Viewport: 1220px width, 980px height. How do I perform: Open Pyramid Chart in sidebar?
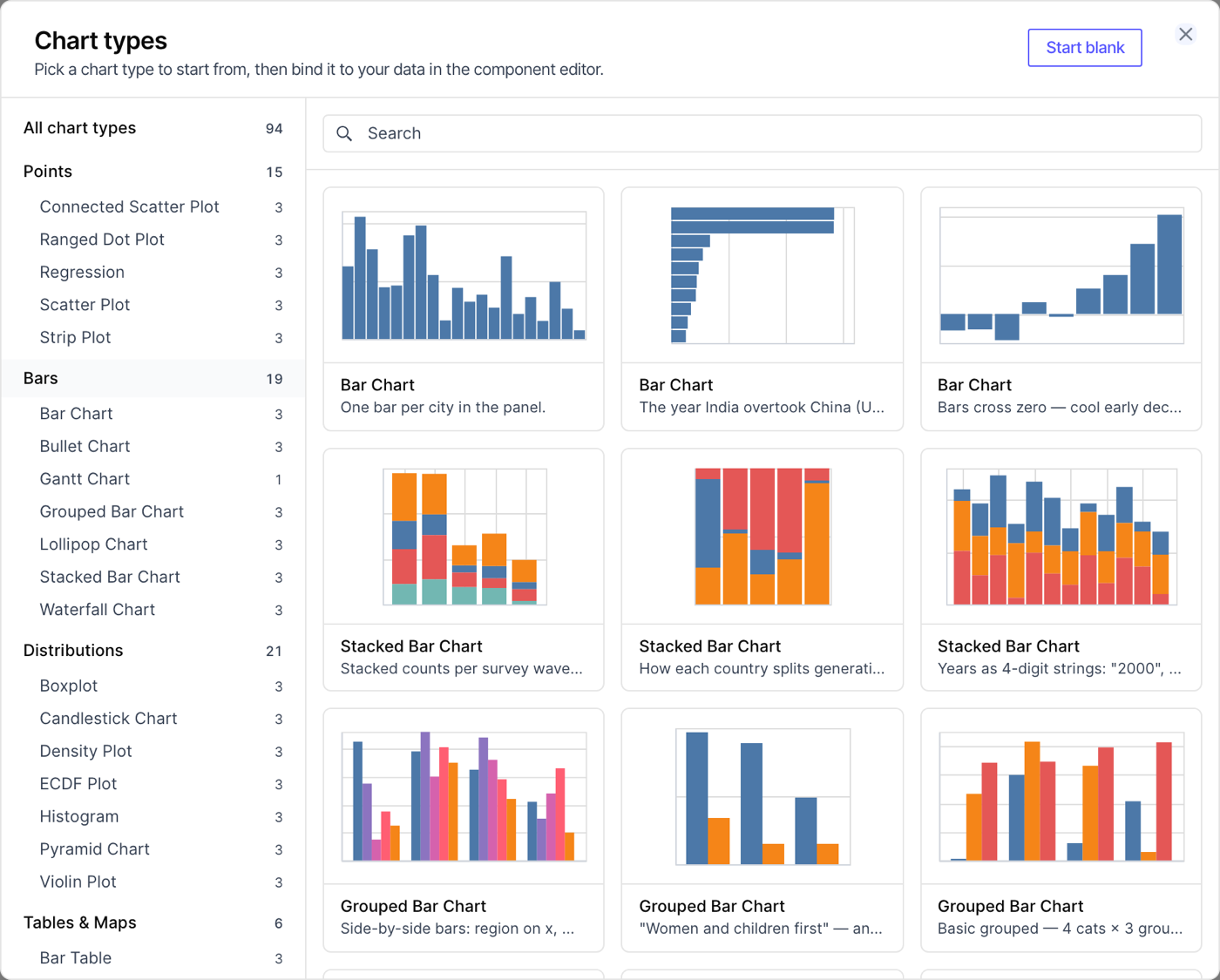coord(153,849)
